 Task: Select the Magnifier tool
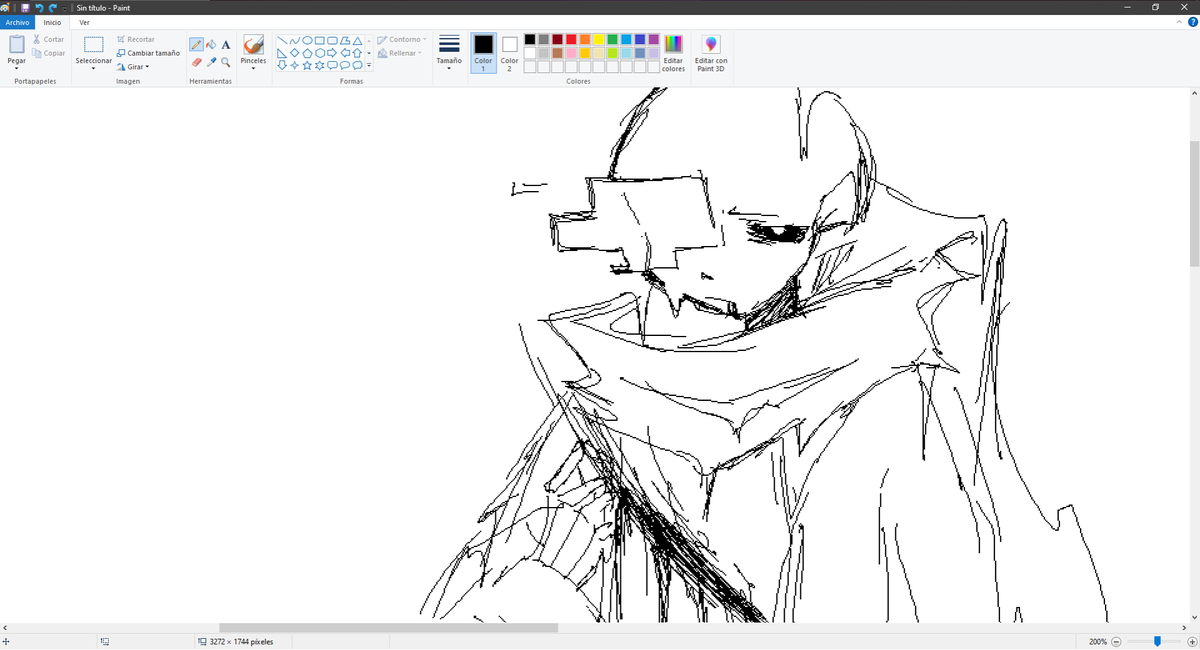pyautogui.click(x=226, y=62)
